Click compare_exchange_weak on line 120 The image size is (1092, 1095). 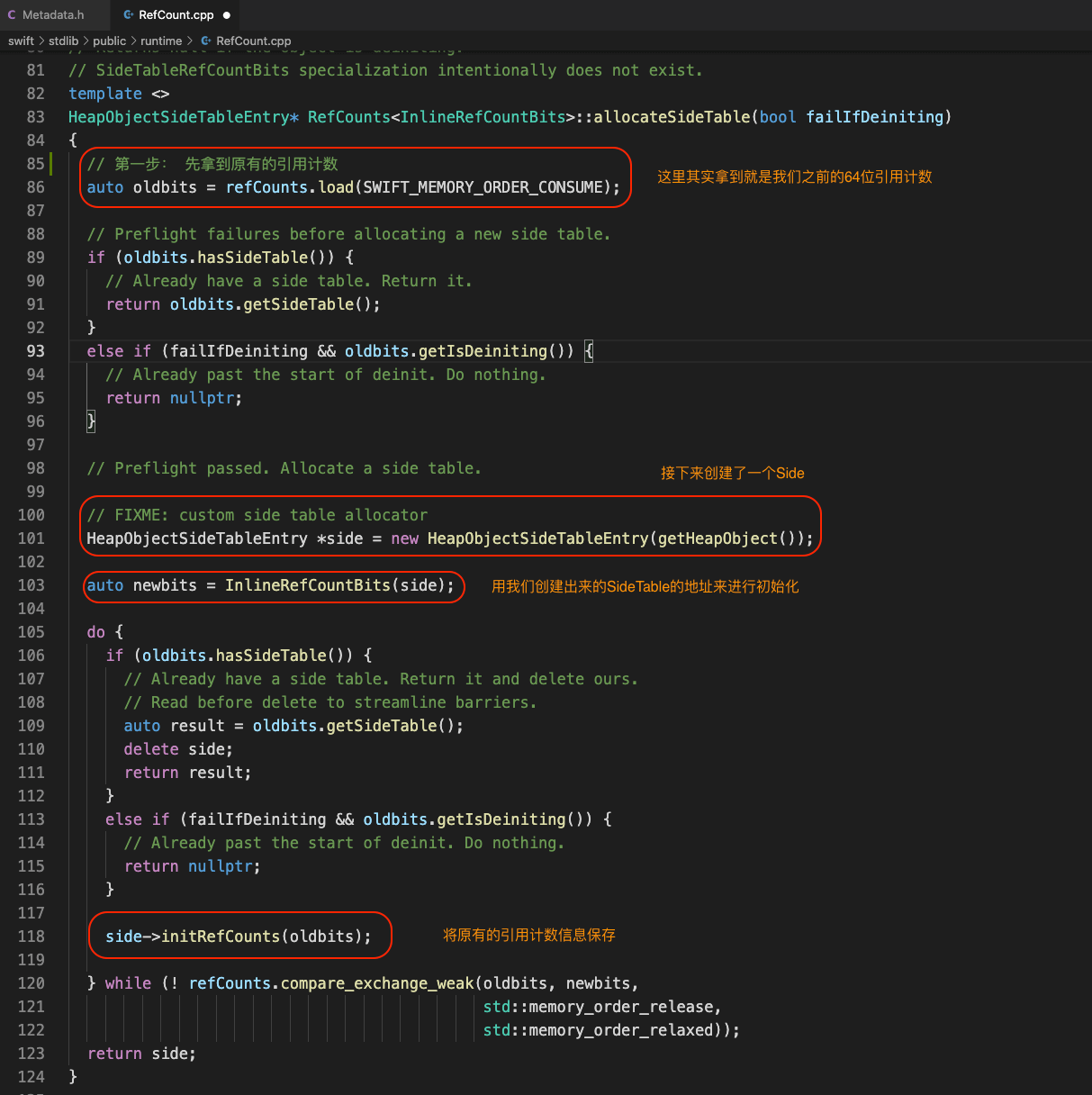pos(377,983)
